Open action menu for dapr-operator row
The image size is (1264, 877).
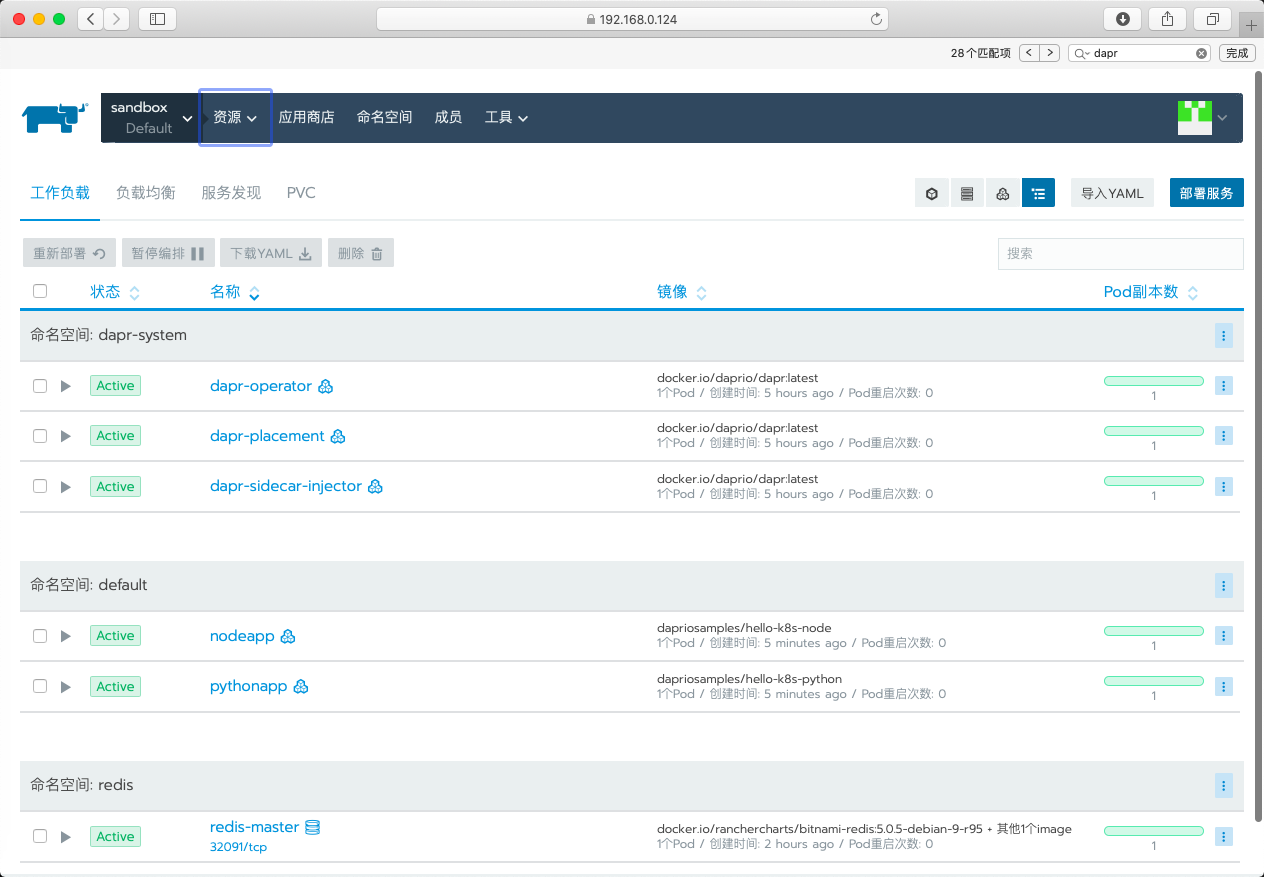(1223, 386)
